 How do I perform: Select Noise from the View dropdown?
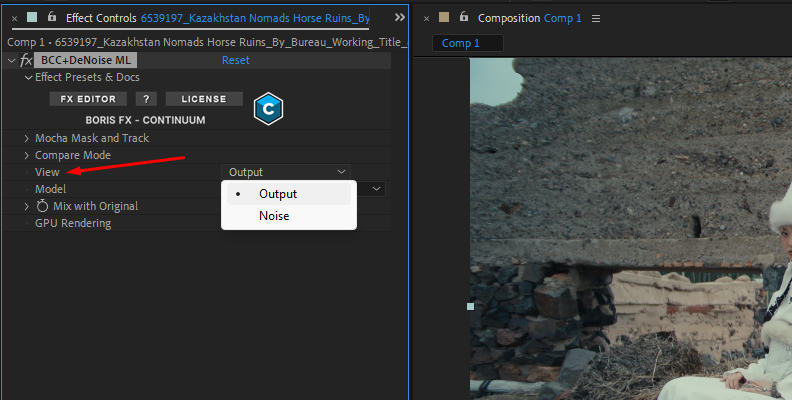274,216
